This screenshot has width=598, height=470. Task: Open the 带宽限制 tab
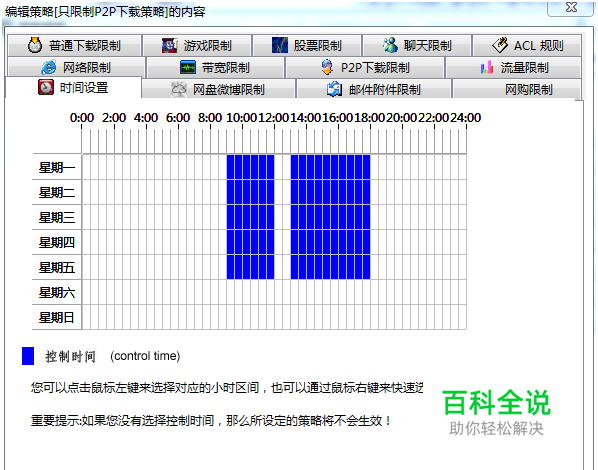click(215, 68)
